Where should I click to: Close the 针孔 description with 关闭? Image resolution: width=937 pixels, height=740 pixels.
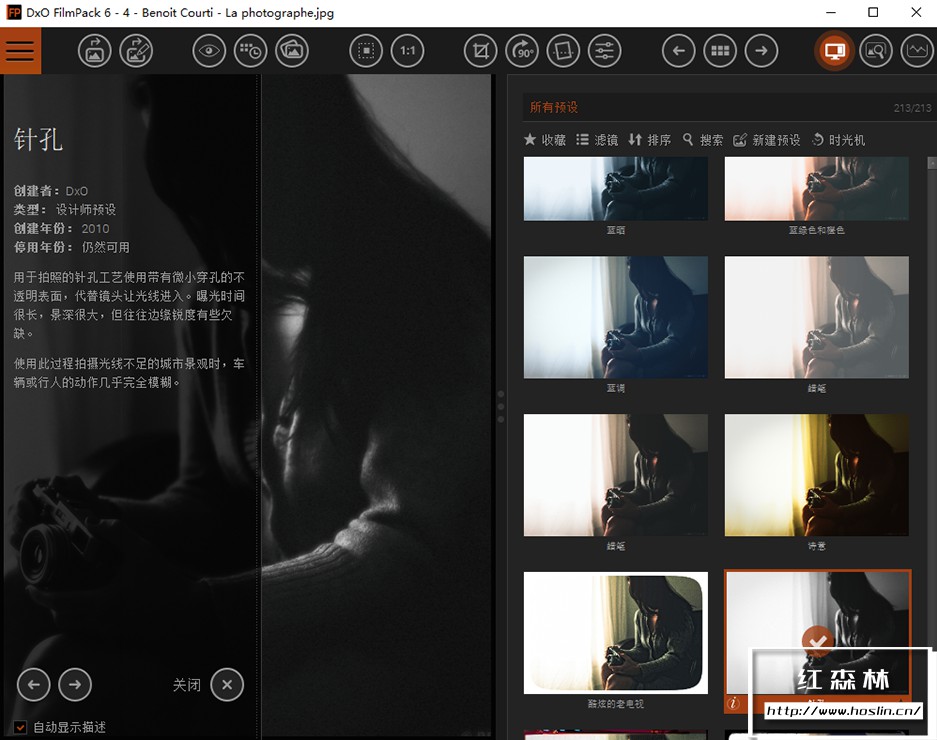coord(227,685)
